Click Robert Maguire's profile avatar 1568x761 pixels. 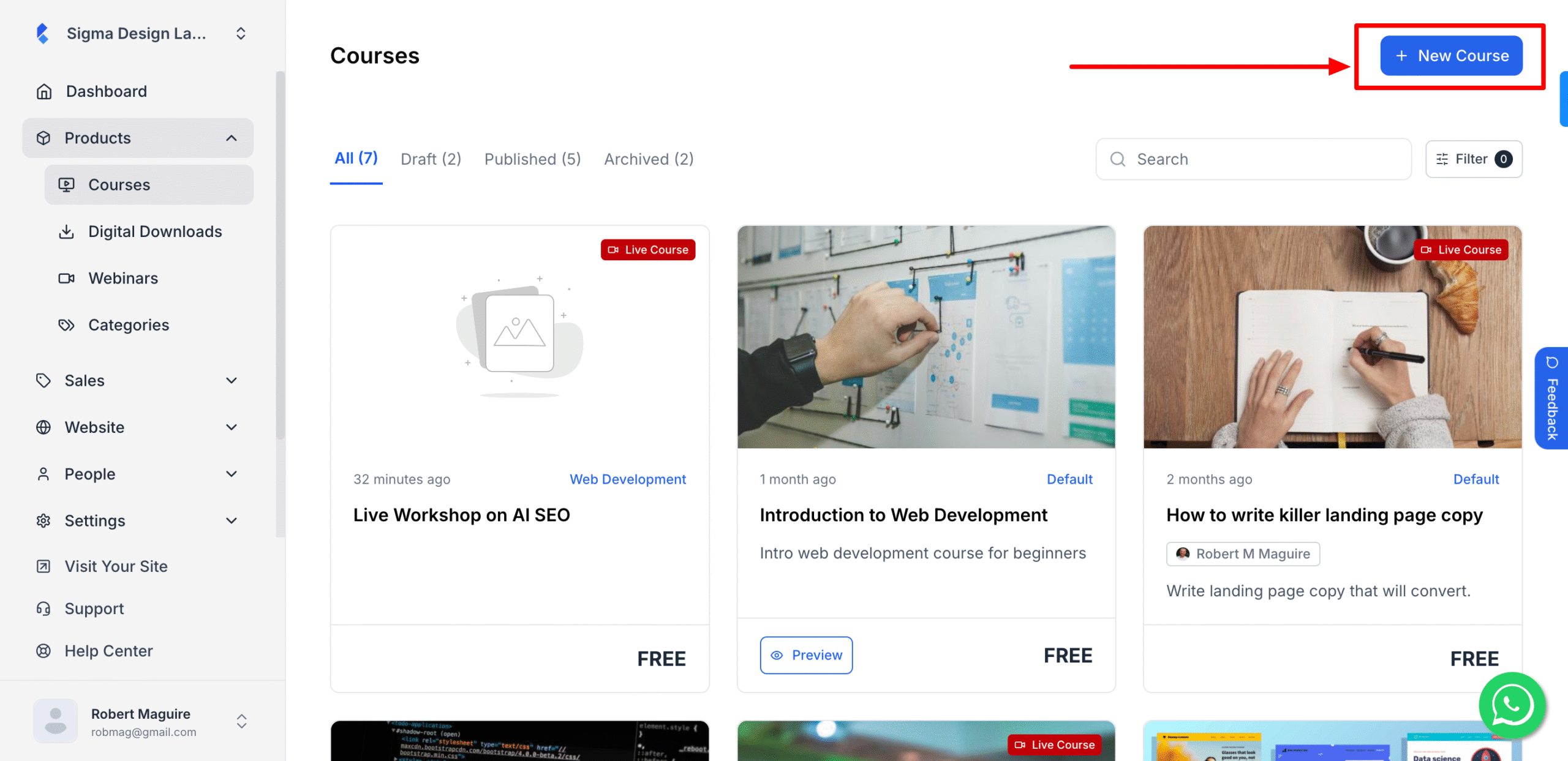pyautogui.click(x=56, y=721)
